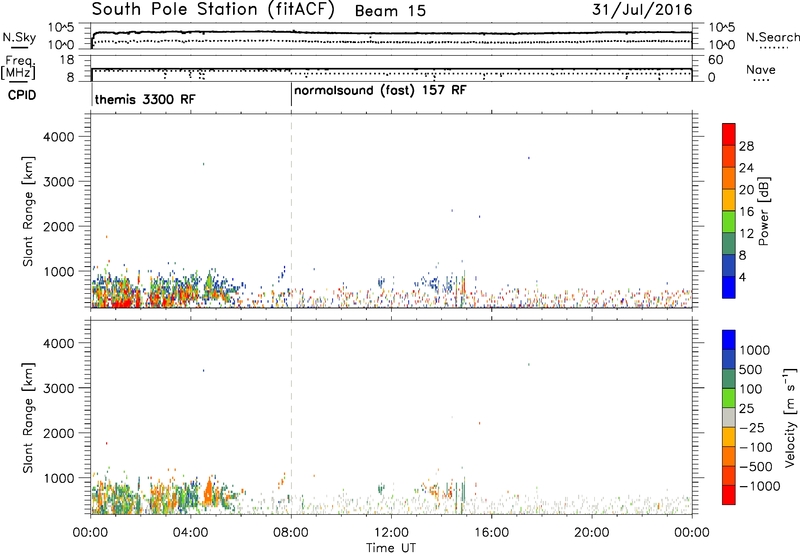Select the "CPID" row label

click(22, 95)
